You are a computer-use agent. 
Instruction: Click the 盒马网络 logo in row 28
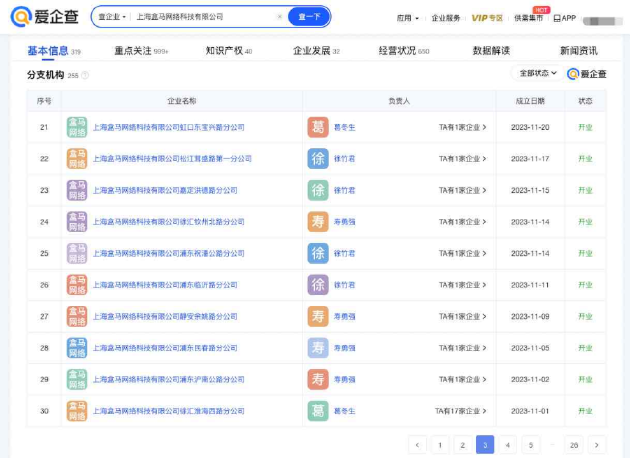tap(77, 348)
